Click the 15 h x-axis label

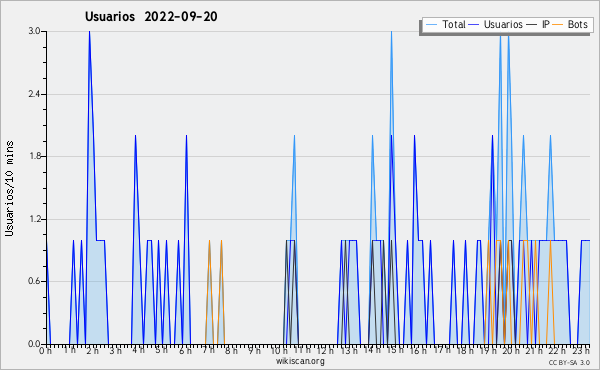point(395,350)
